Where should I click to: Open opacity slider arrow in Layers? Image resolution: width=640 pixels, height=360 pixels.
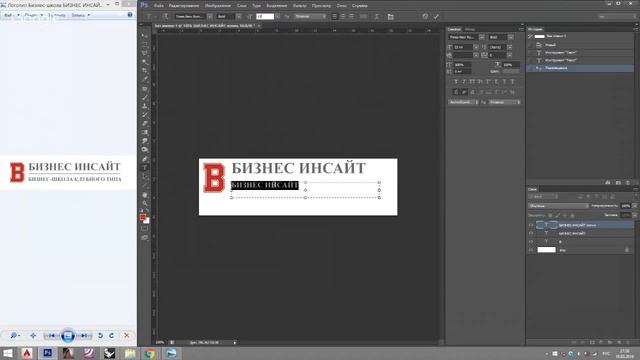coord(634,206)
